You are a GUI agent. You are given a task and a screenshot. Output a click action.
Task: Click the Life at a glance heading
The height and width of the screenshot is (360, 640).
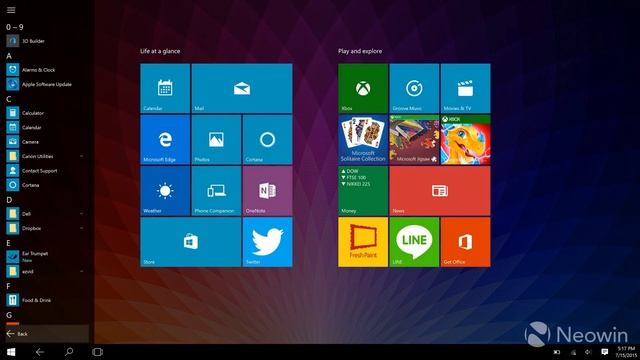pos(160,51)
